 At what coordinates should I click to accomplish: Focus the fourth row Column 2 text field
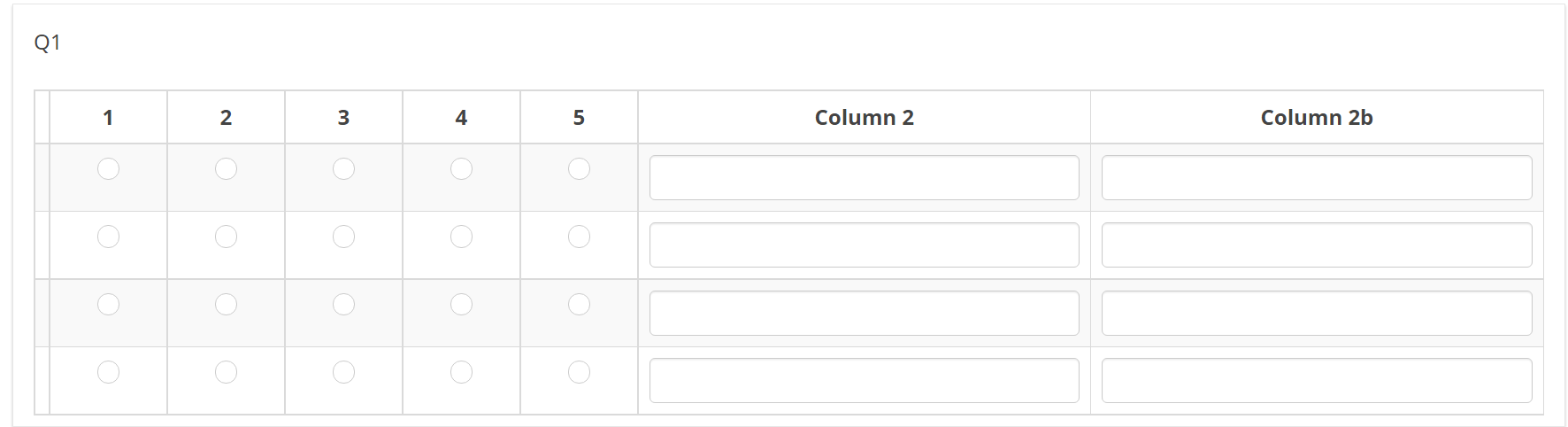(x=864, y=381)
